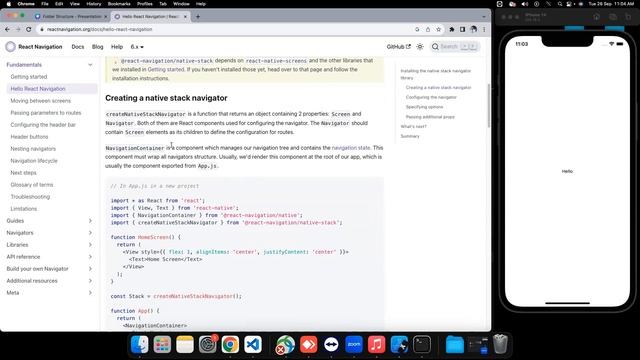Open the Trash in the Dock
Image resolution: width=640 pixels, height=360 pixels.
(x=500, y=344)
